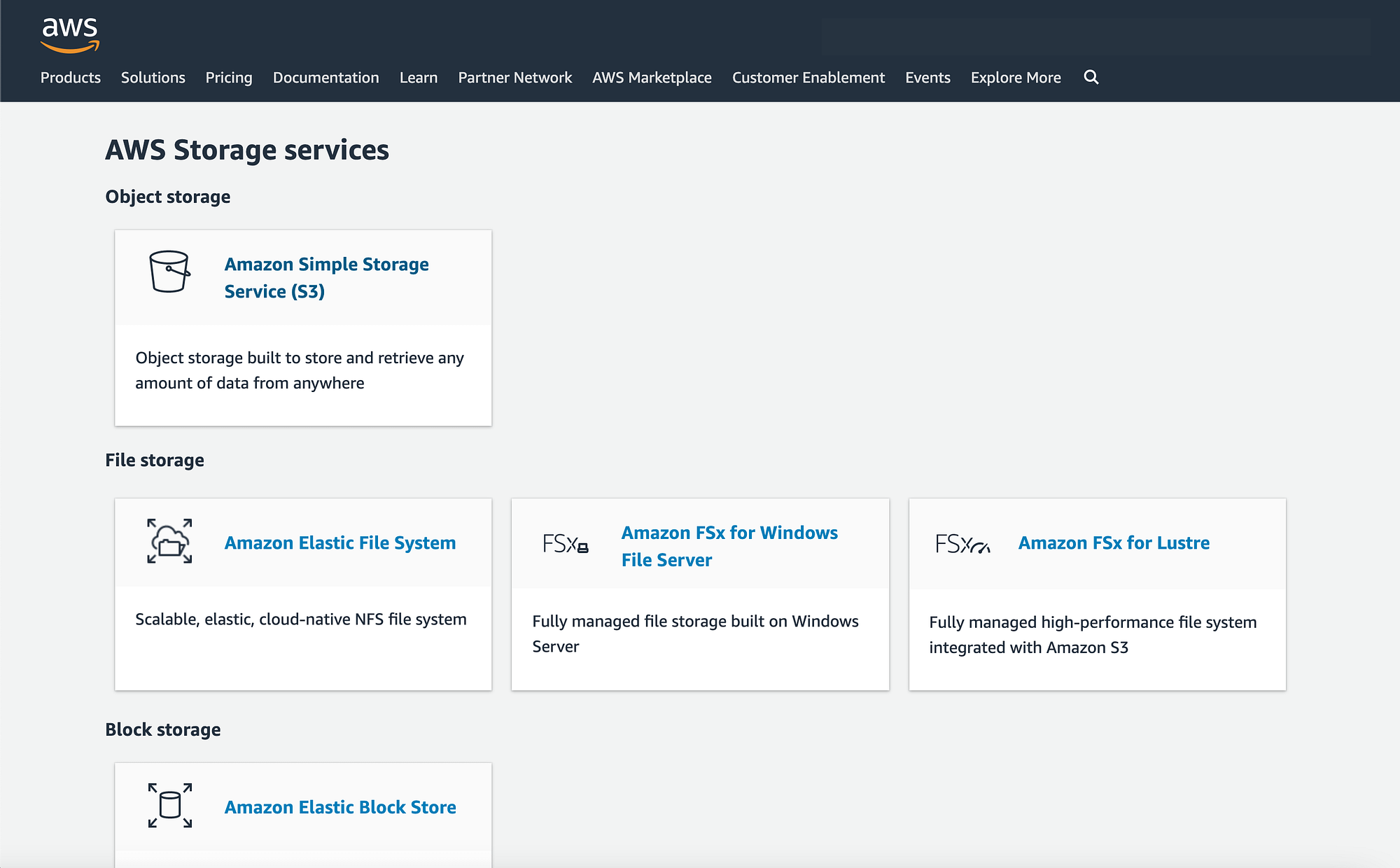
Task: Click the S3 description 'Object storage built to store'
Action: pos(300,370)
